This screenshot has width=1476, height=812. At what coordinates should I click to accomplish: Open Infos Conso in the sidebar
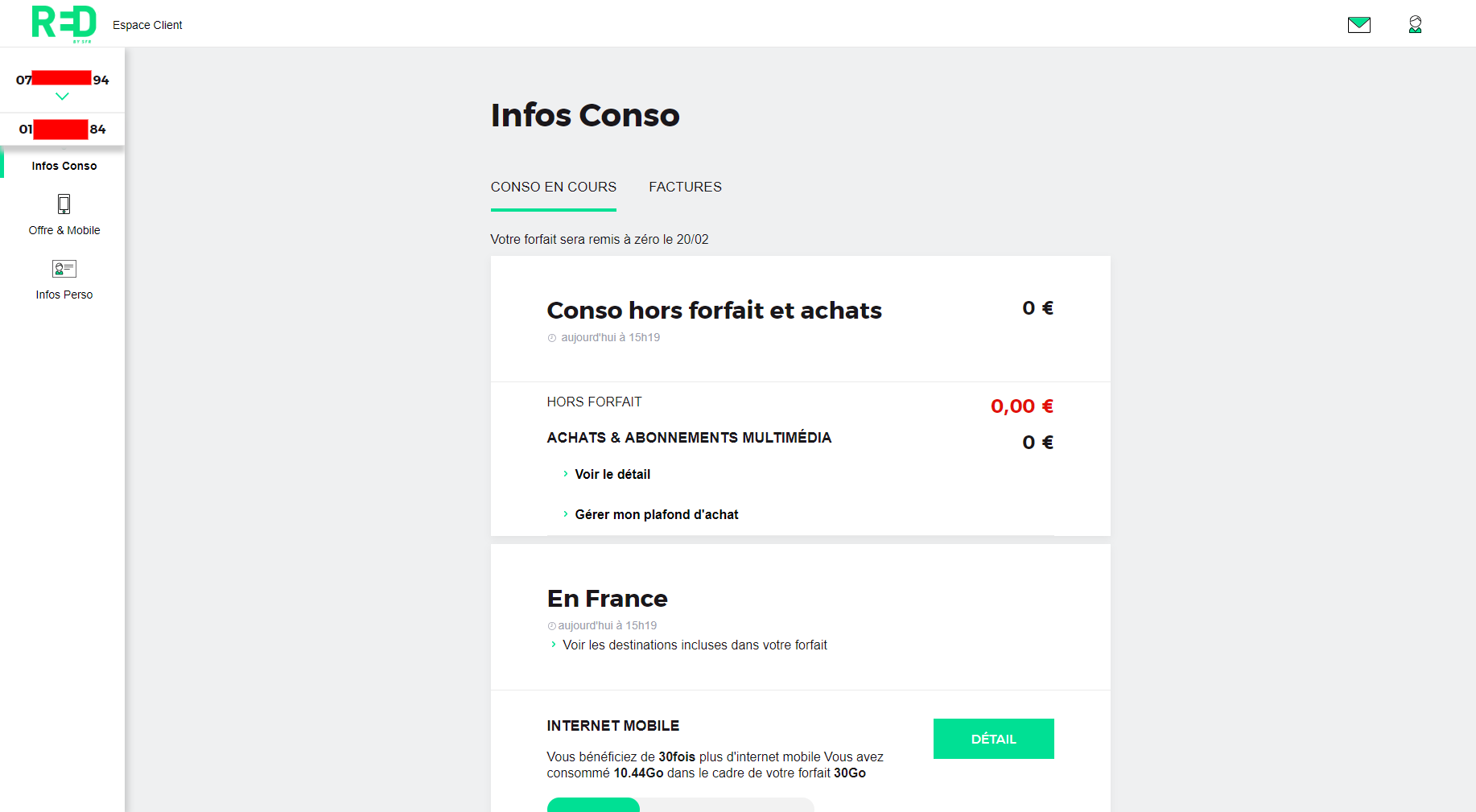coord(64,166)
